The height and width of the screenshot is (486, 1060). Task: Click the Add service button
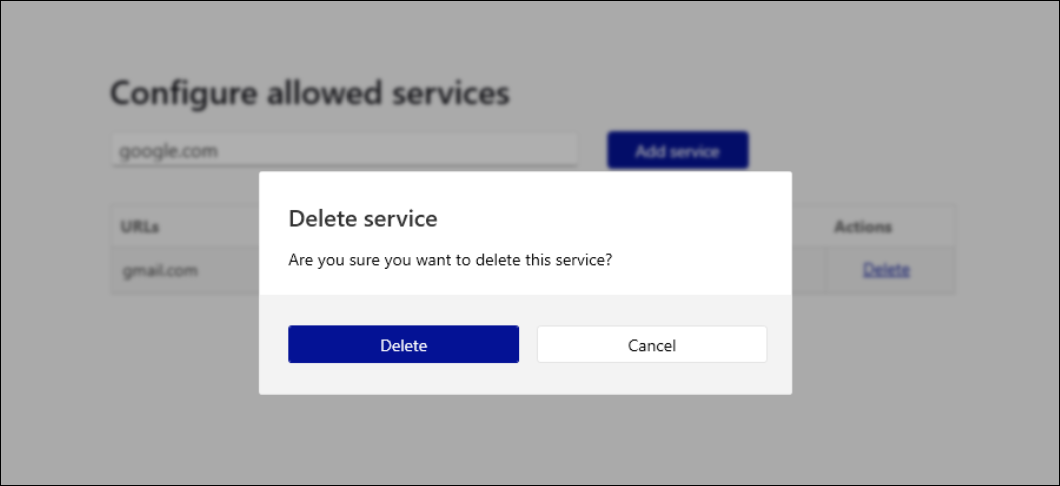pyautogui.click(x=677, y=151)
